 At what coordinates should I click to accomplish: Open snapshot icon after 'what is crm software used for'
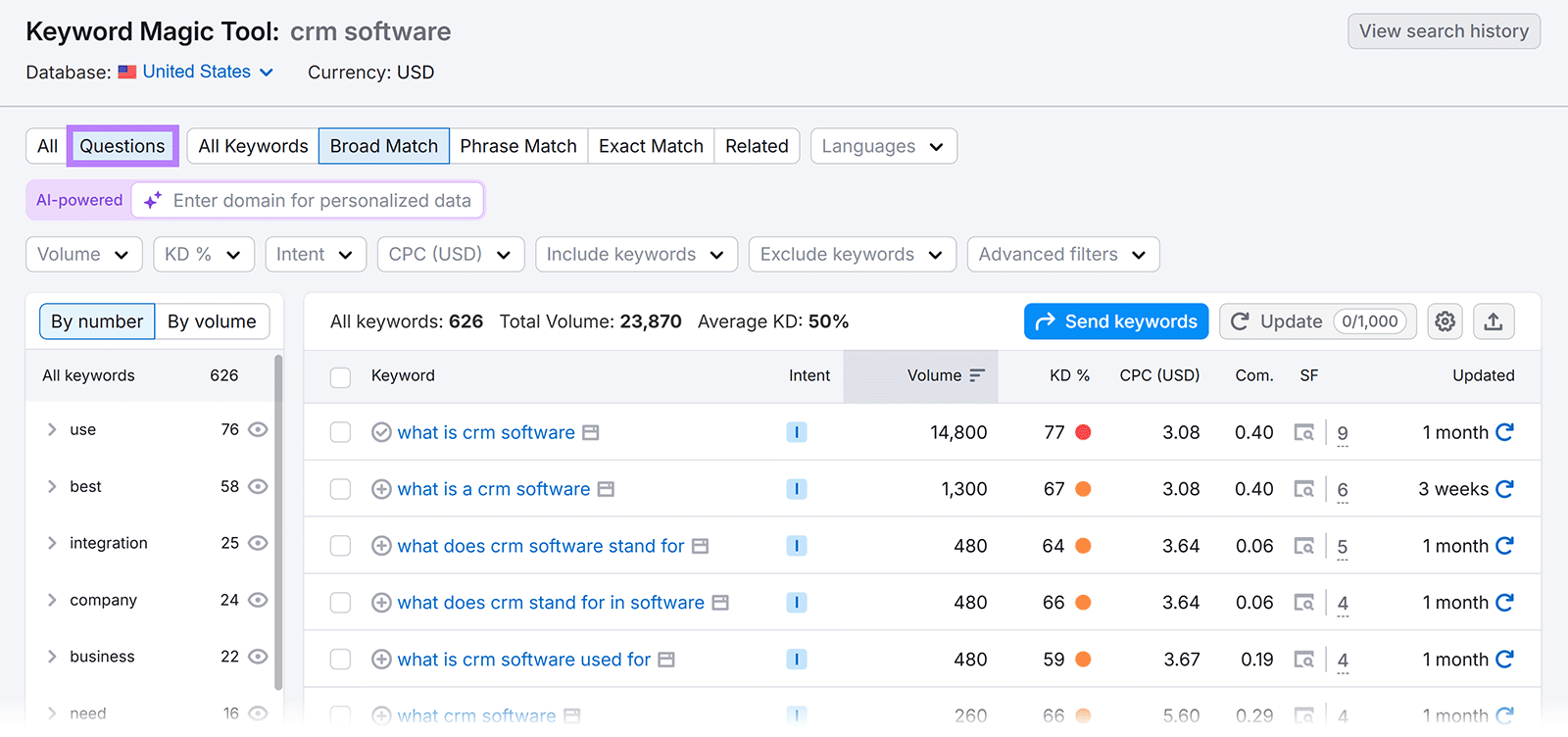666,660
